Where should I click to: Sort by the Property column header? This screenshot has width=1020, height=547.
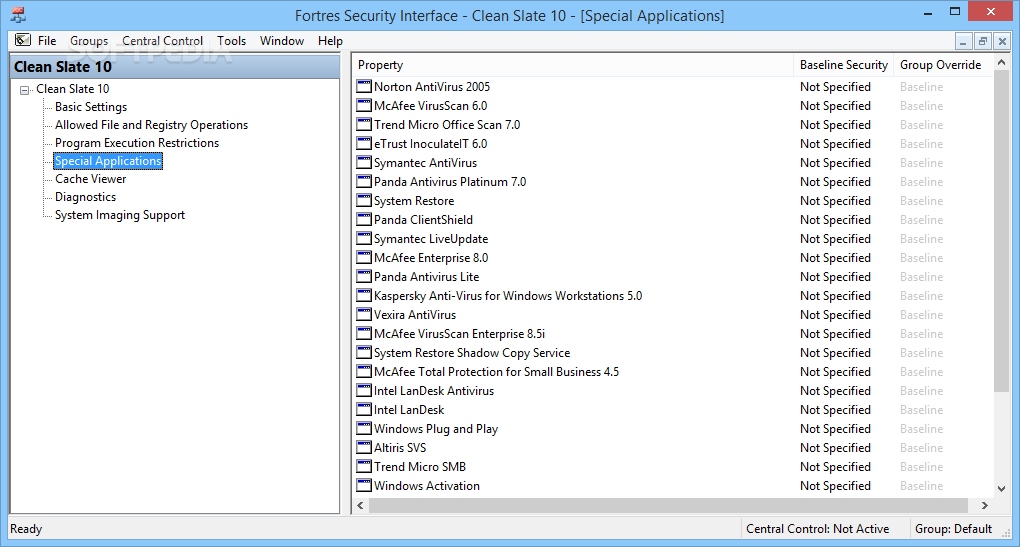(572, 65)
